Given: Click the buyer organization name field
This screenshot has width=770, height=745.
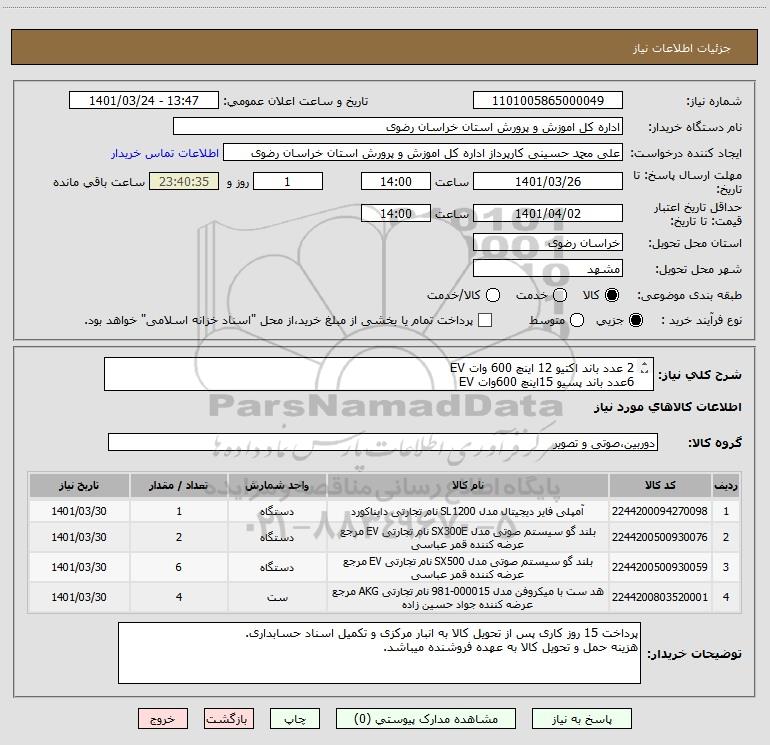Looking at the screenshot, I should coord(398,127).
